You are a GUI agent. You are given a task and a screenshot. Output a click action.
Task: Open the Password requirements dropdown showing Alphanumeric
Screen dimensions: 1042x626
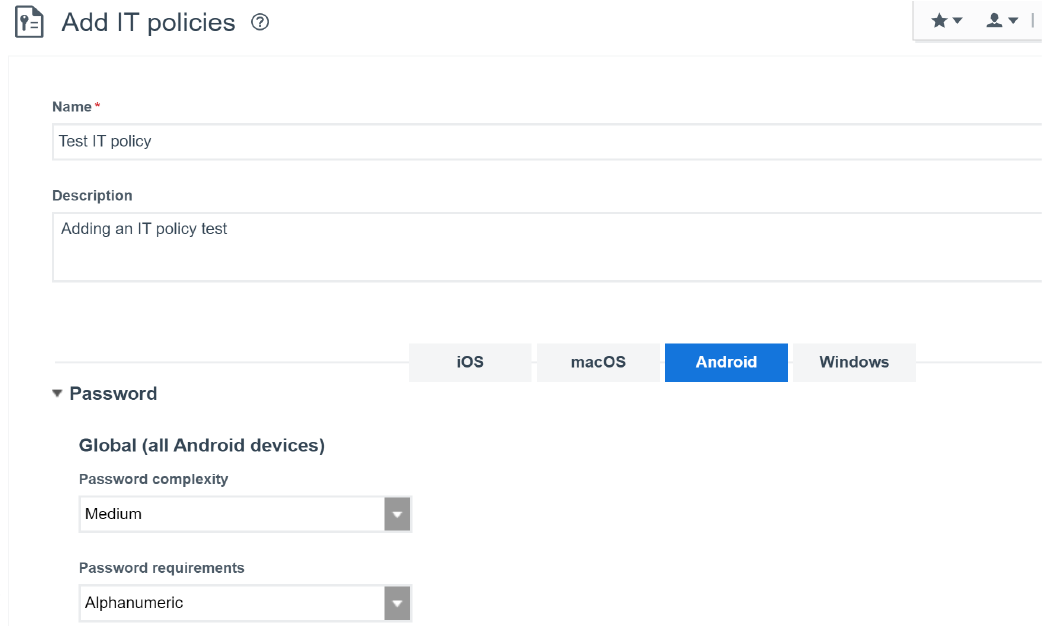pos(232,603)
